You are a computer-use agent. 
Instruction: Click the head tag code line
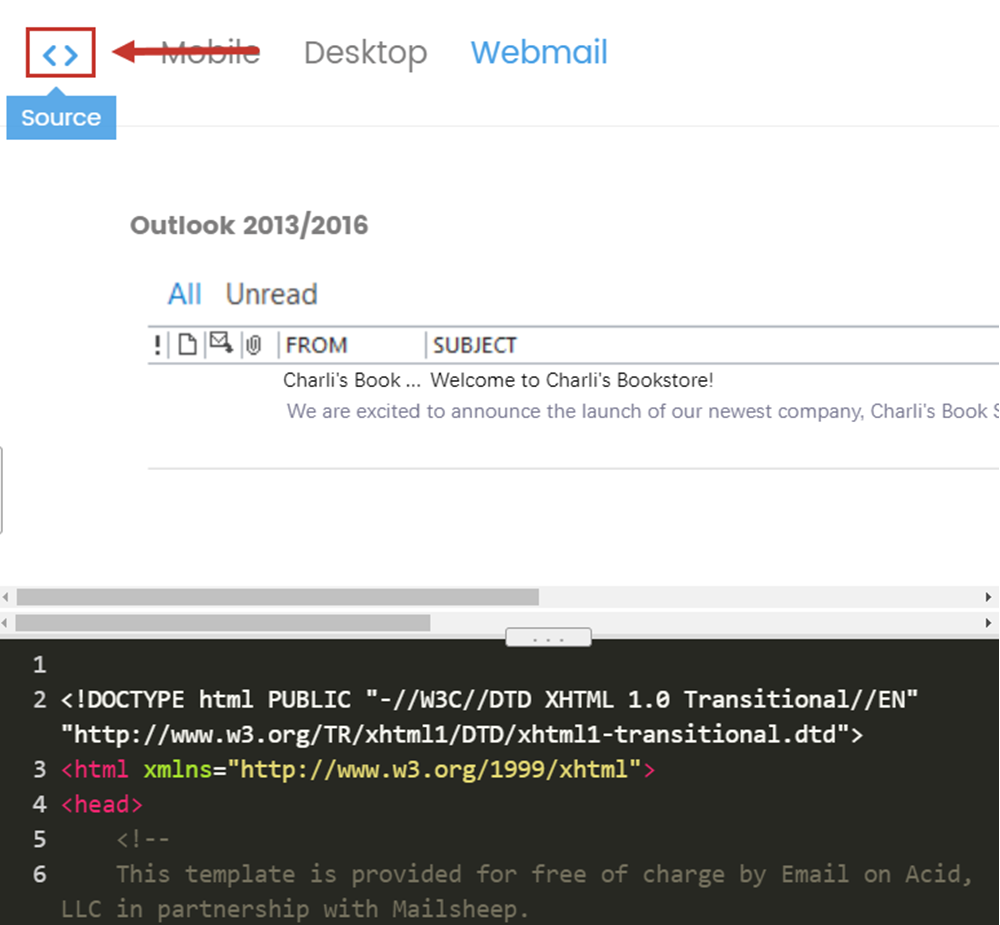(x=102, y=804)
